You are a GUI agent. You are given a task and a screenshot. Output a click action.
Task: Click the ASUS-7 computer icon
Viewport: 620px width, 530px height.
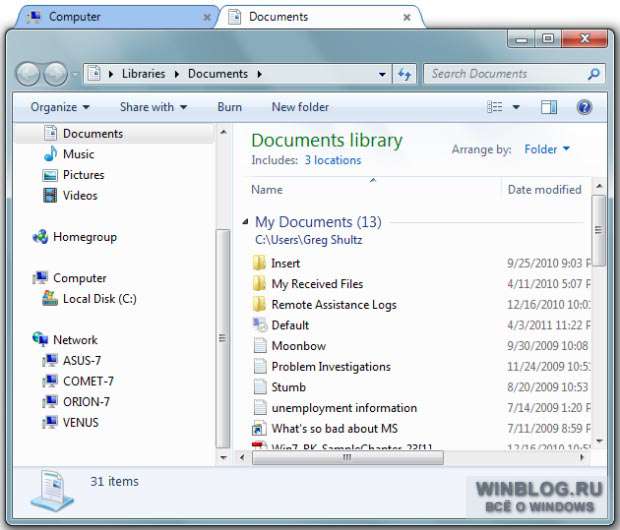[x=50, y=360]
